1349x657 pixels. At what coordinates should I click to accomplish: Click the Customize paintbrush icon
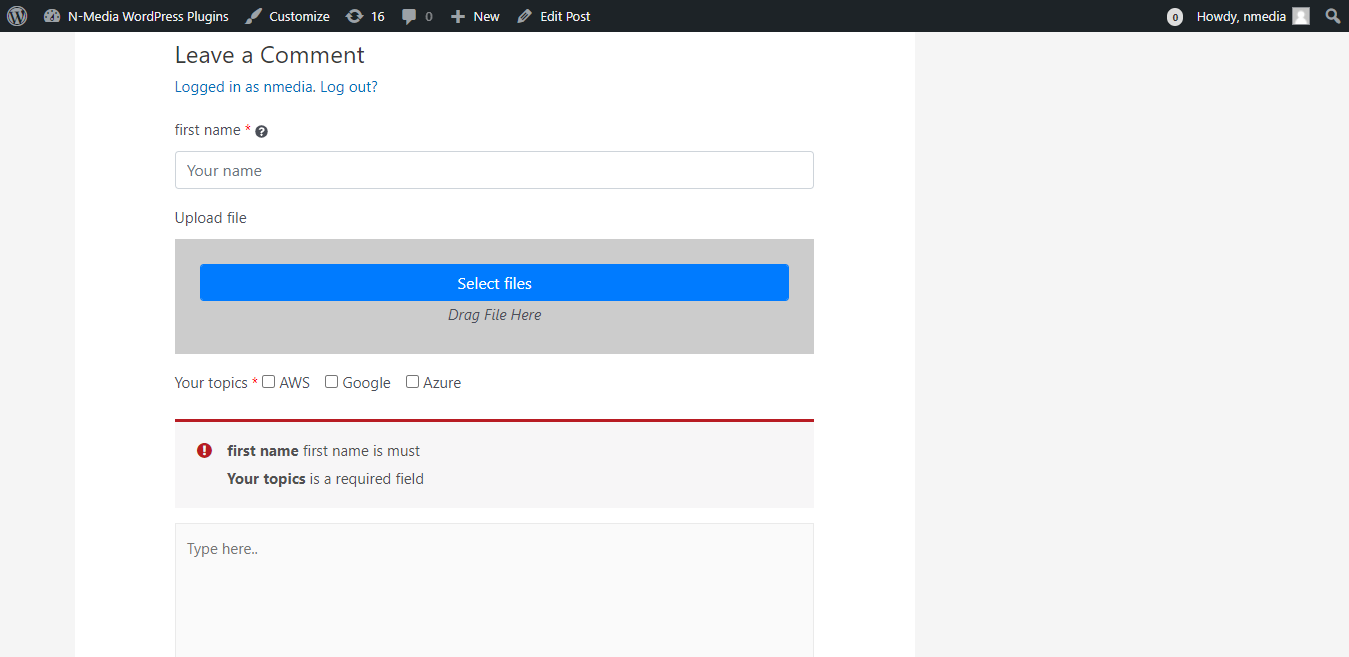254,16
